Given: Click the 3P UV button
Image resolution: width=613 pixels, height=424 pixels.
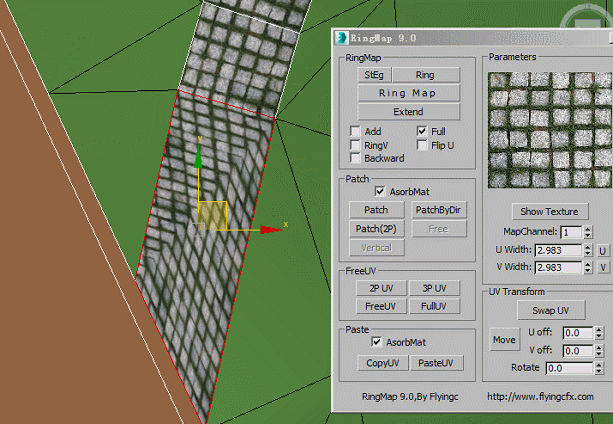Looking at the screenshot, I should point(434,288).
